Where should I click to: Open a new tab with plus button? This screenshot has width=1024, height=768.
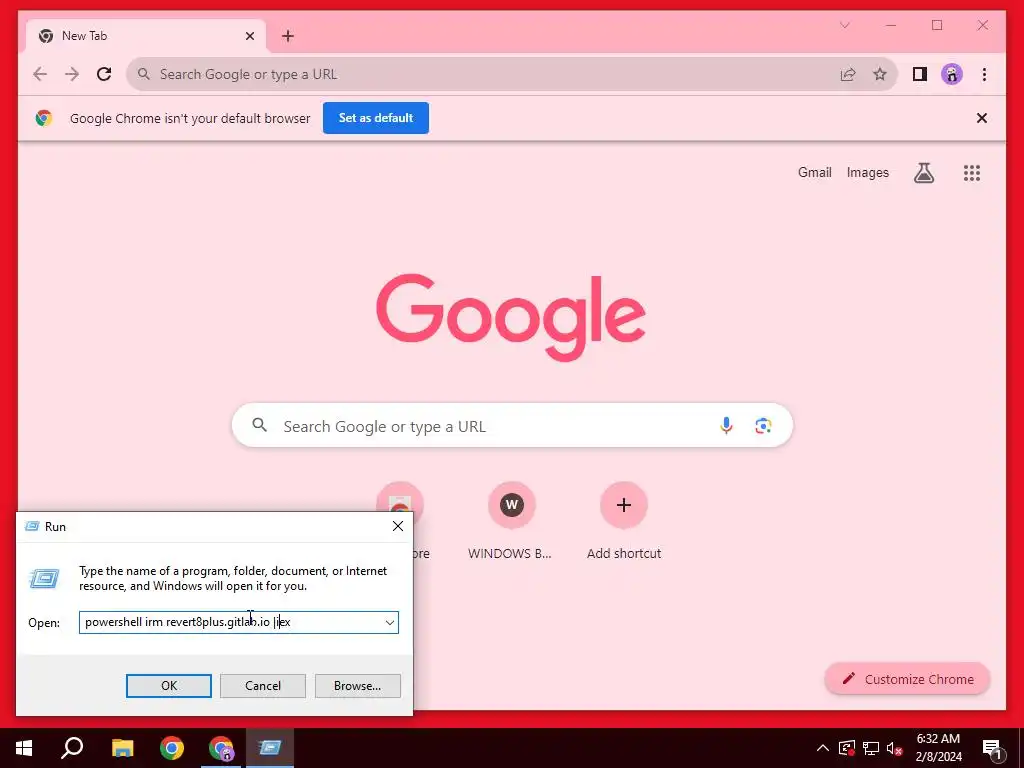287,36
